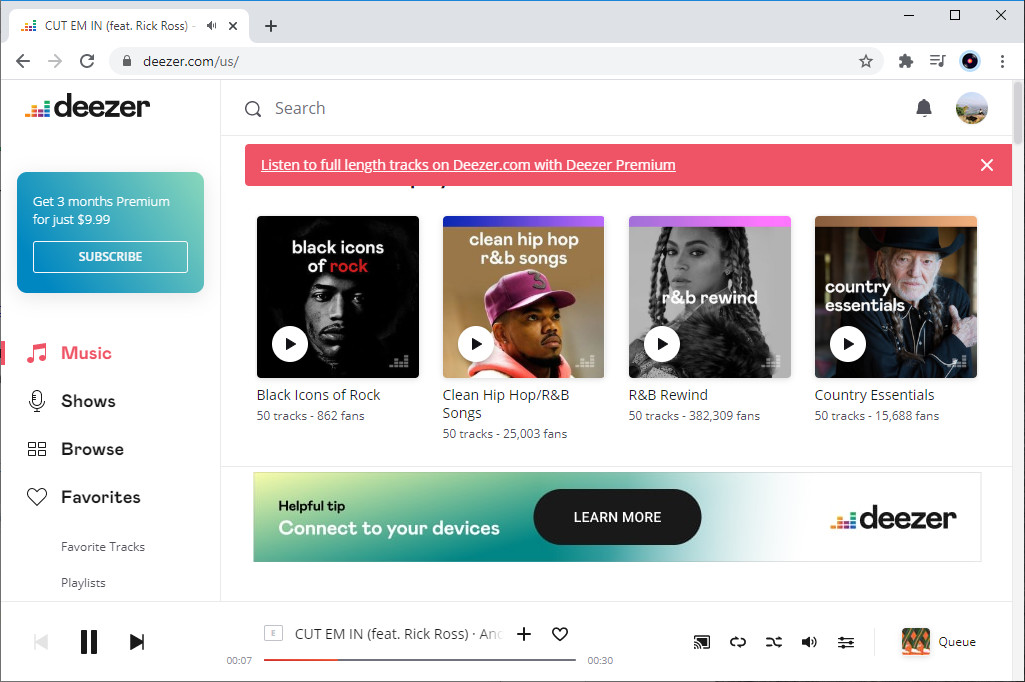Go to Playlists in the sidebar

click(x=83, y=583)
